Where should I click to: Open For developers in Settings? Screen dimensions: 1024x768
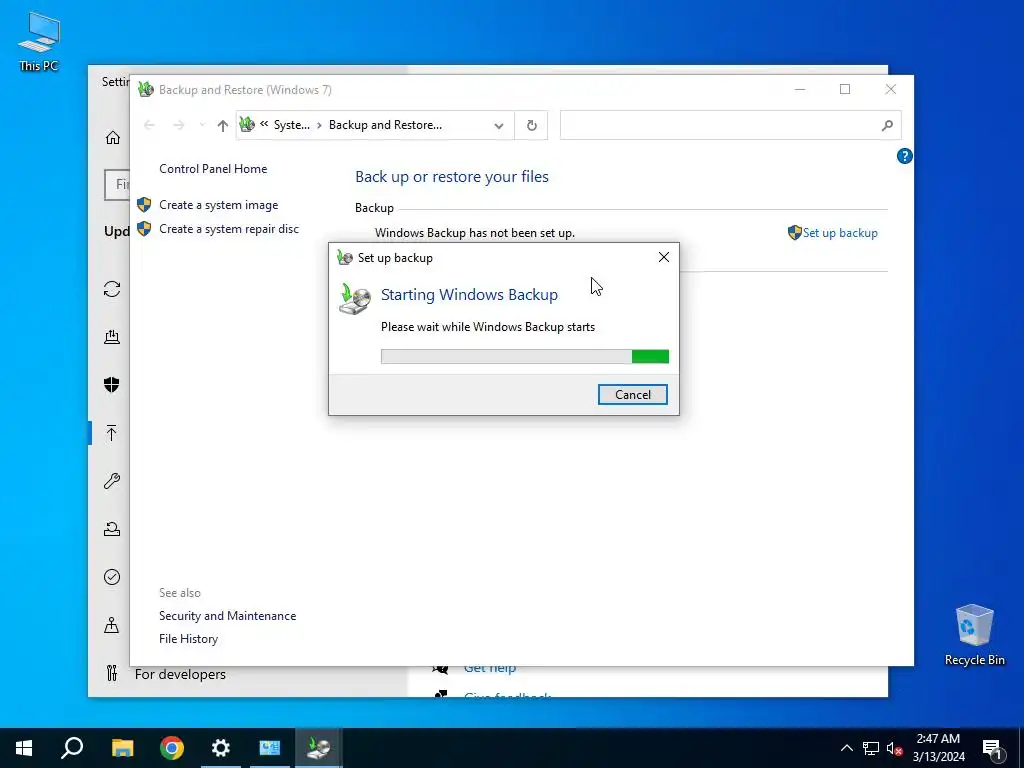(180, 675)
